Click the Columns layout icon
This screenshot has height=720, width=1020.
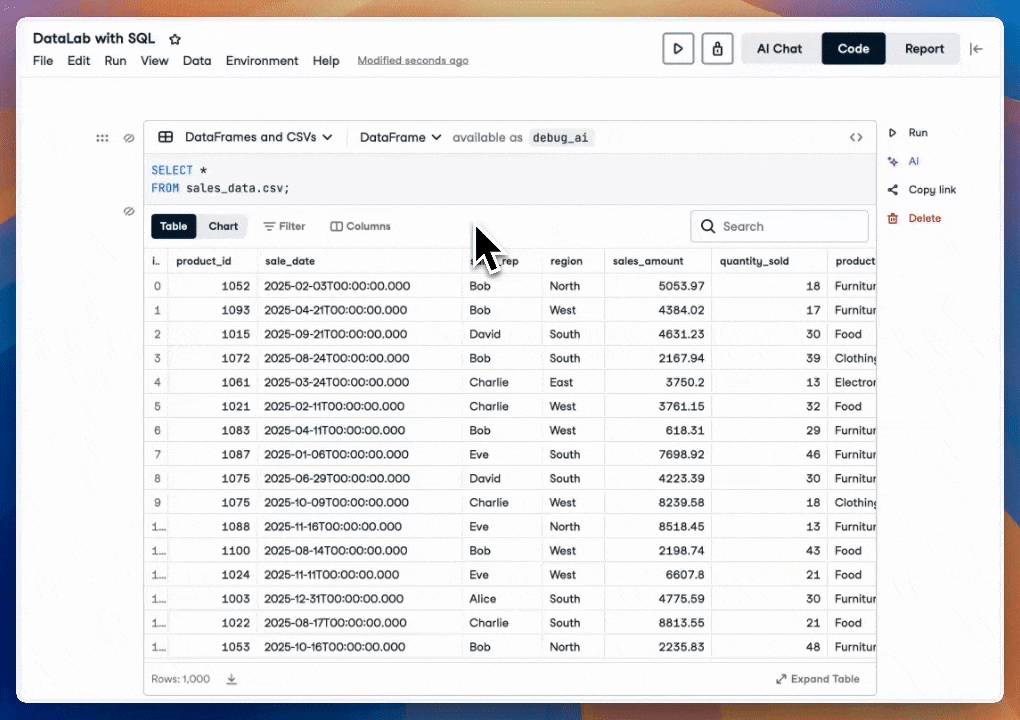(336, 226)
